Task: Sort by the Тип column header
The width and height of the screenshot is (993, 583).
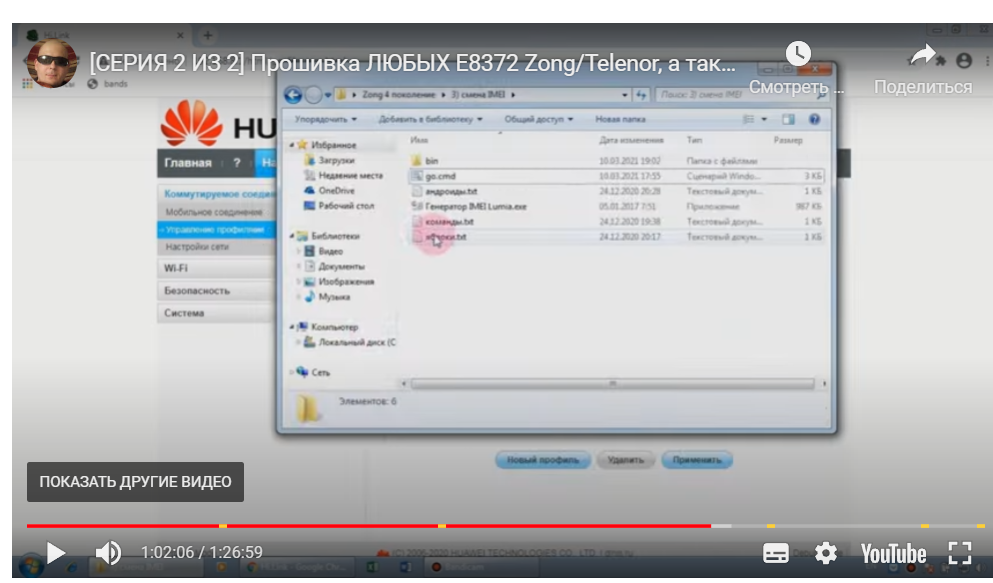Action: (694, 140)
